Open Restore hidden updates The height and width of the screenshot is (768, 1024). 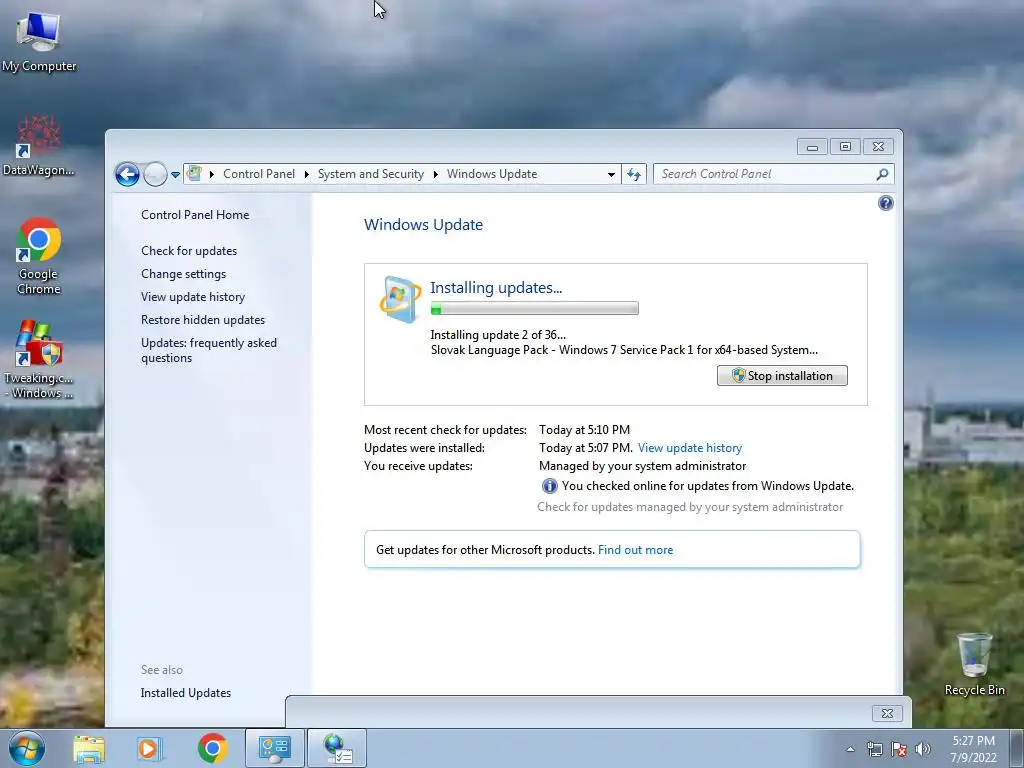click(x=202, y=319)
